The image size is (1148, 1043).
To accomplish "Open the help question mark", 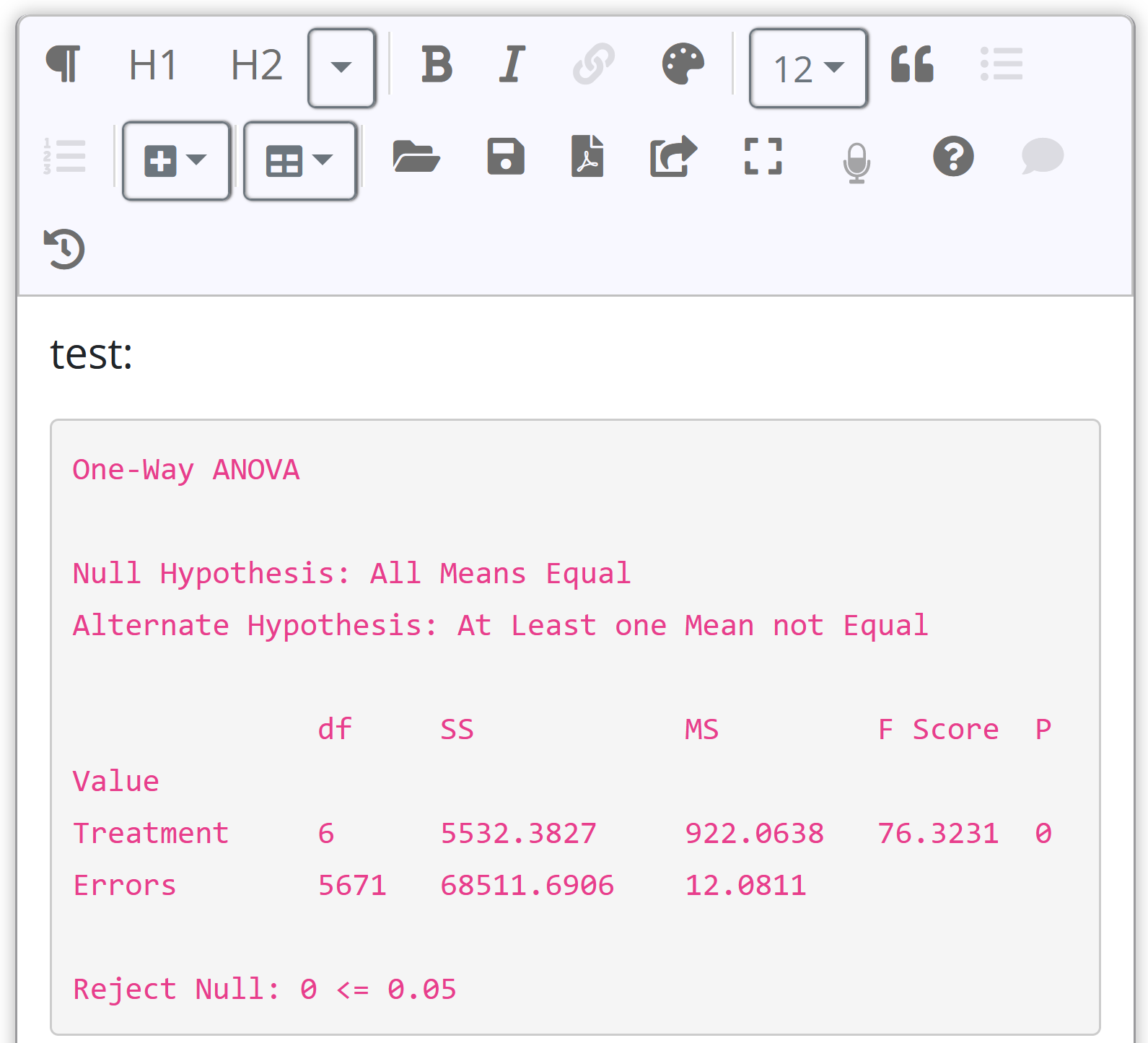I will click(x=953, y=156).
